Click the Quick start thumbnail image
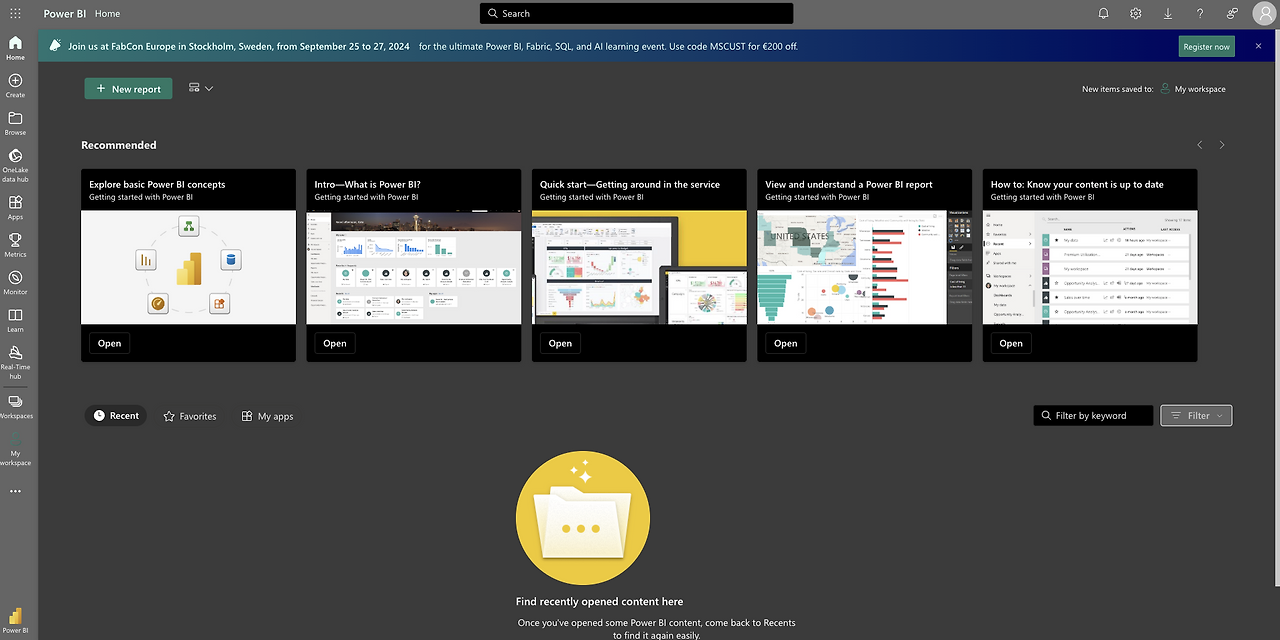 coord(639,267)
